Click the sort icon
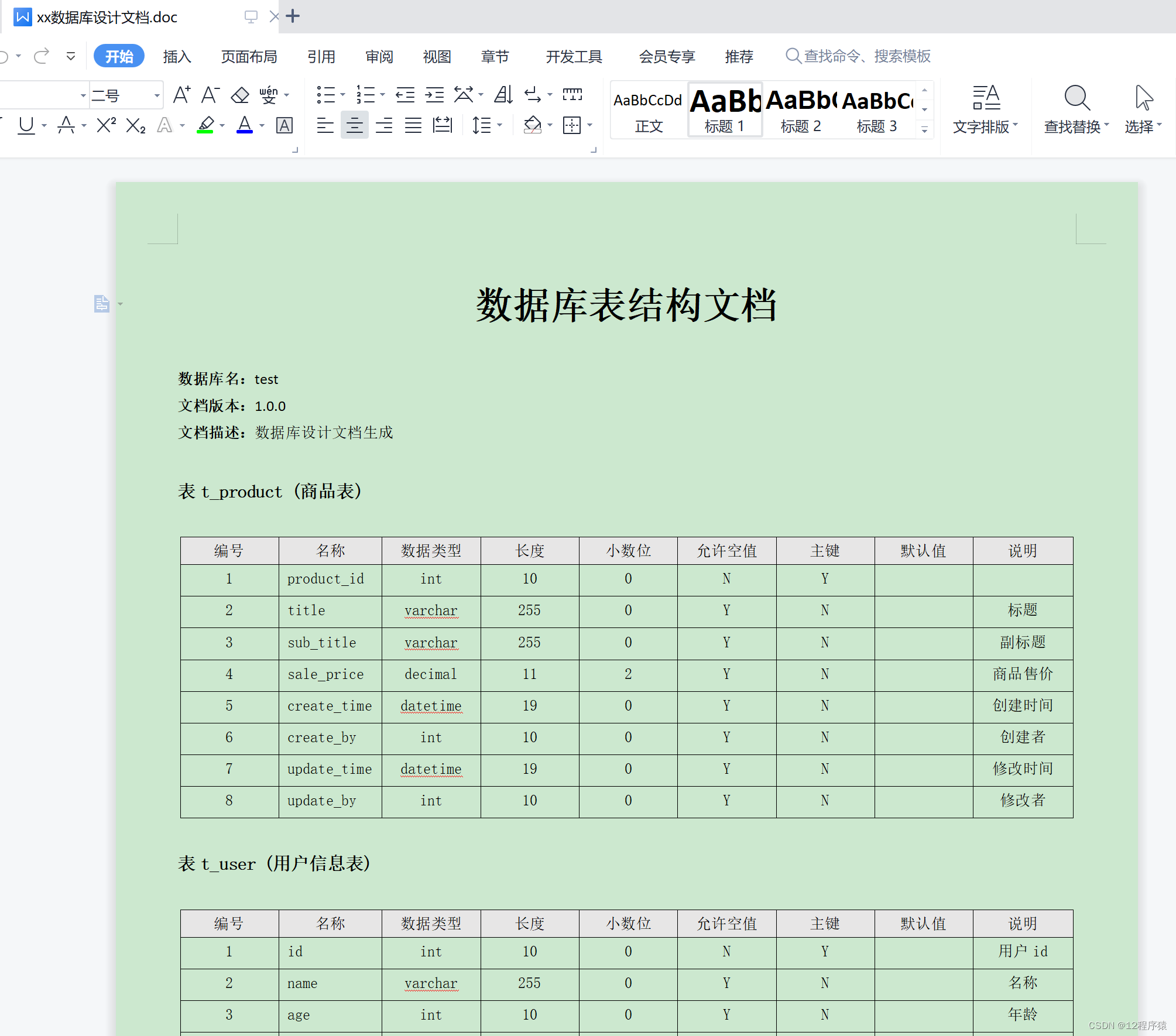The width and height of the screenshot is (1176, 1036). tap(503, 95)
